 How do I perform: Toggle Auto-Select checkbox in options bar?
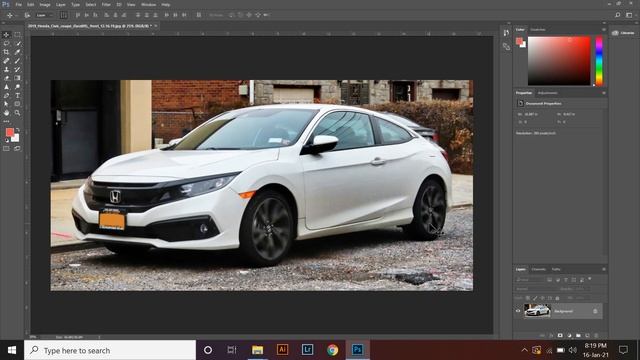point(27,15)
